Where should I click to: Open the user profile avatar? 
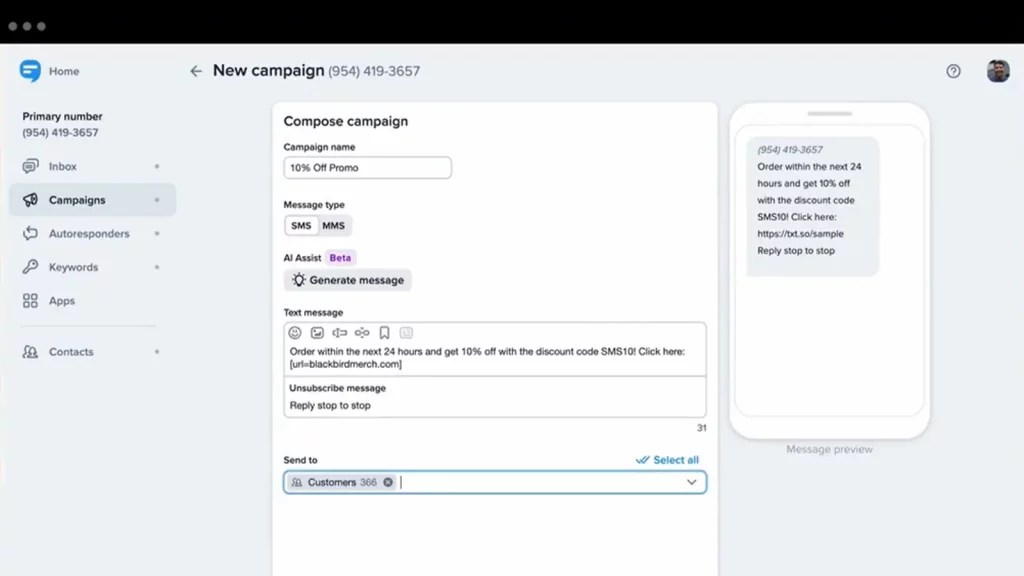click(998, 71)
